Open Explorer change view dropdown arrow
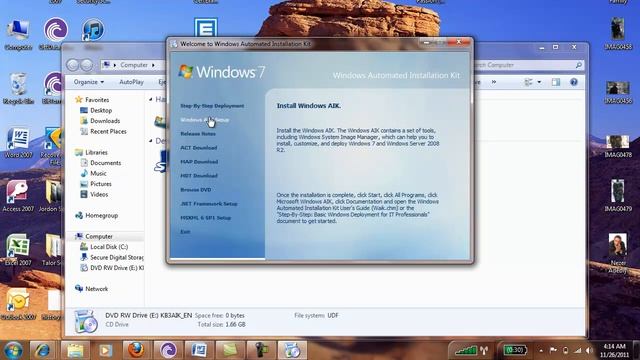The image size is (640, 360). pos(539,82)
